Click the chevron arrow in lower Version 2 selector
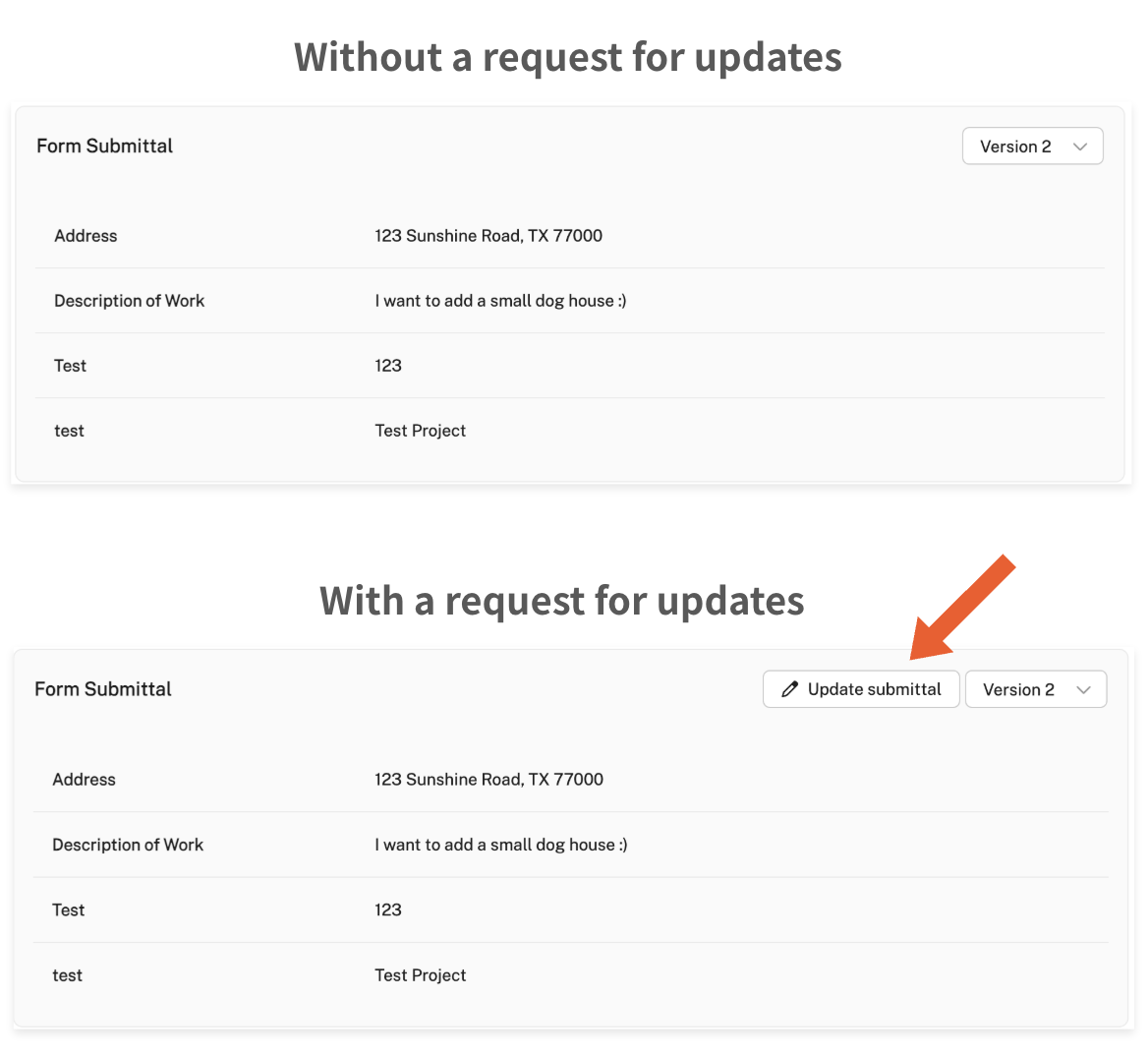Image resolution: width=1148 pixels, height=1056 pixels. tap(1083, 689)
